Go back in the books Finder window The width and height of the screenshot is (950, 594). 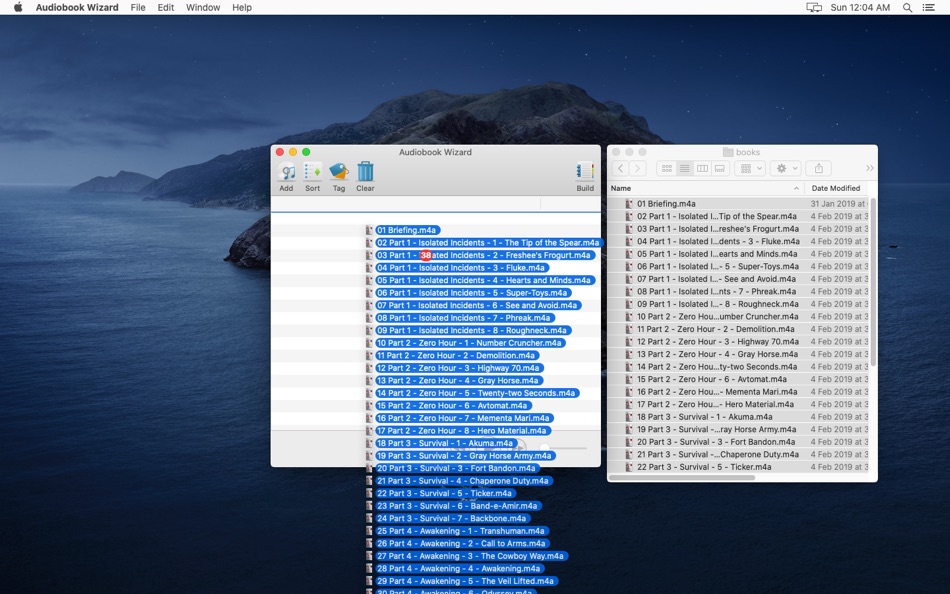tap(620, 169)
